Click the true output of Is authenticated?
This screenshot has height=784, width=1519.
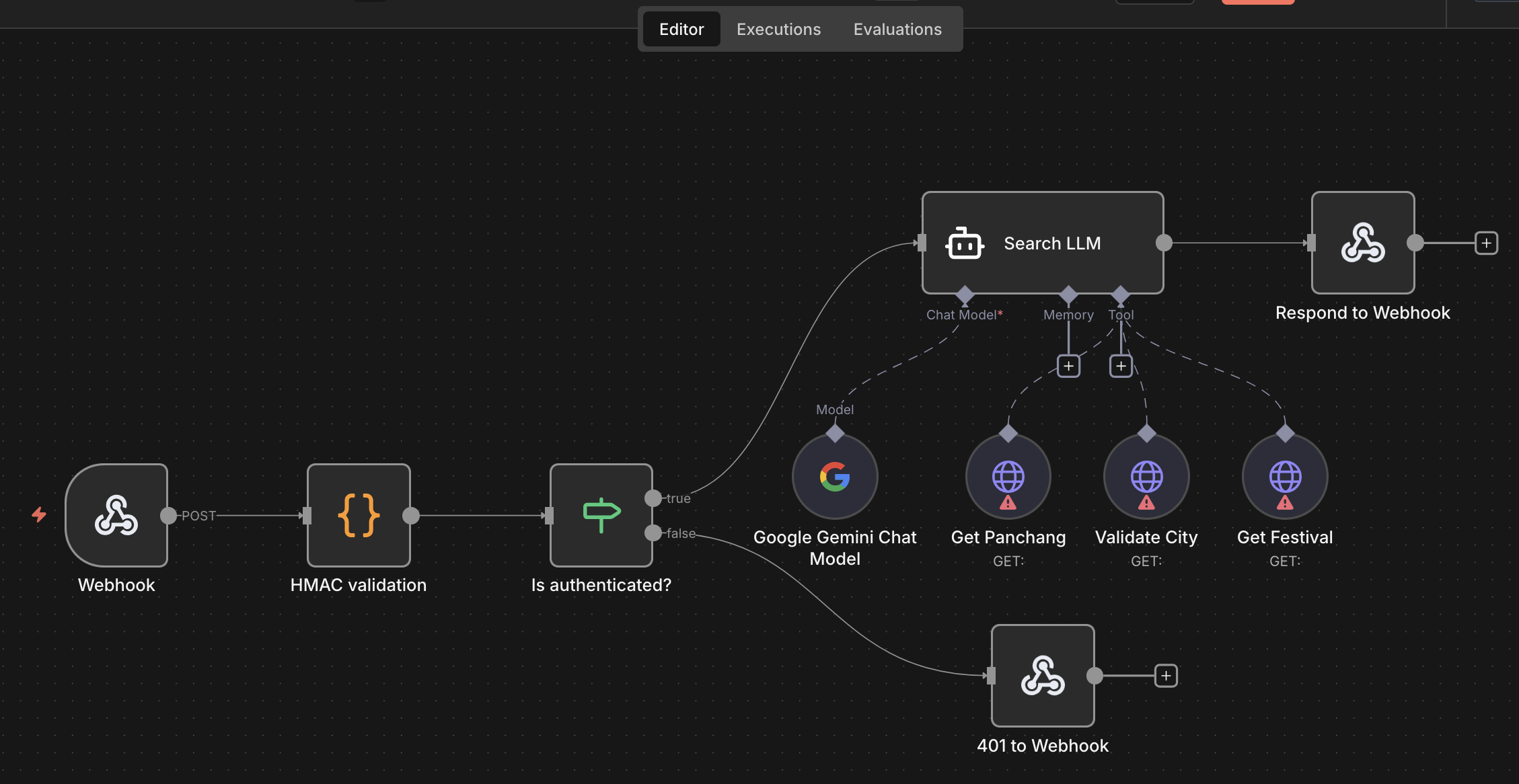(x=653, y=498)
